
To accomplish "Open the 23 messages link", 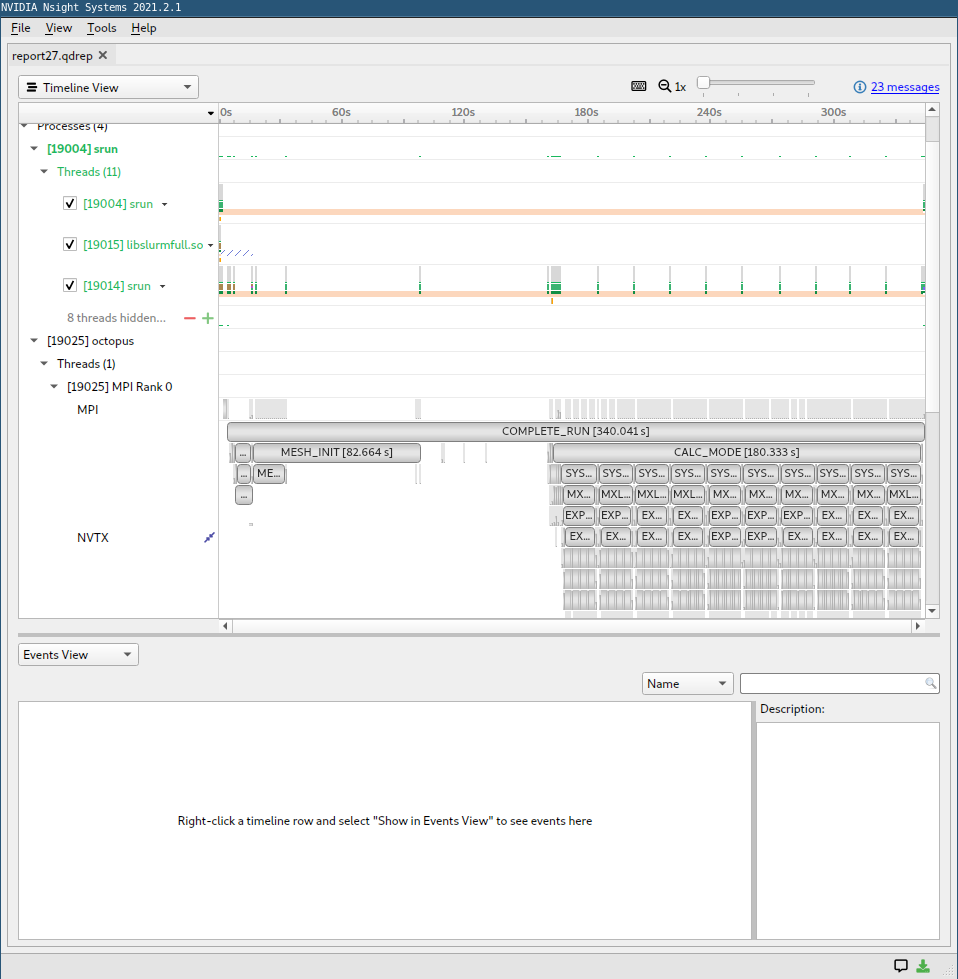I will (905, 87).
